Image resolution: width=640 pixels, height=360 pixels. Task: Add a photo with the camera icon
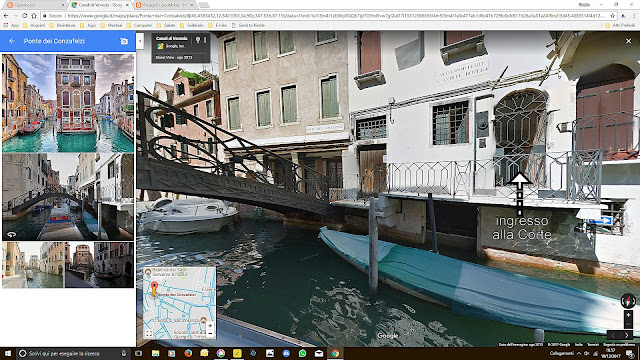pyautogui.click(x=124, y=41)
